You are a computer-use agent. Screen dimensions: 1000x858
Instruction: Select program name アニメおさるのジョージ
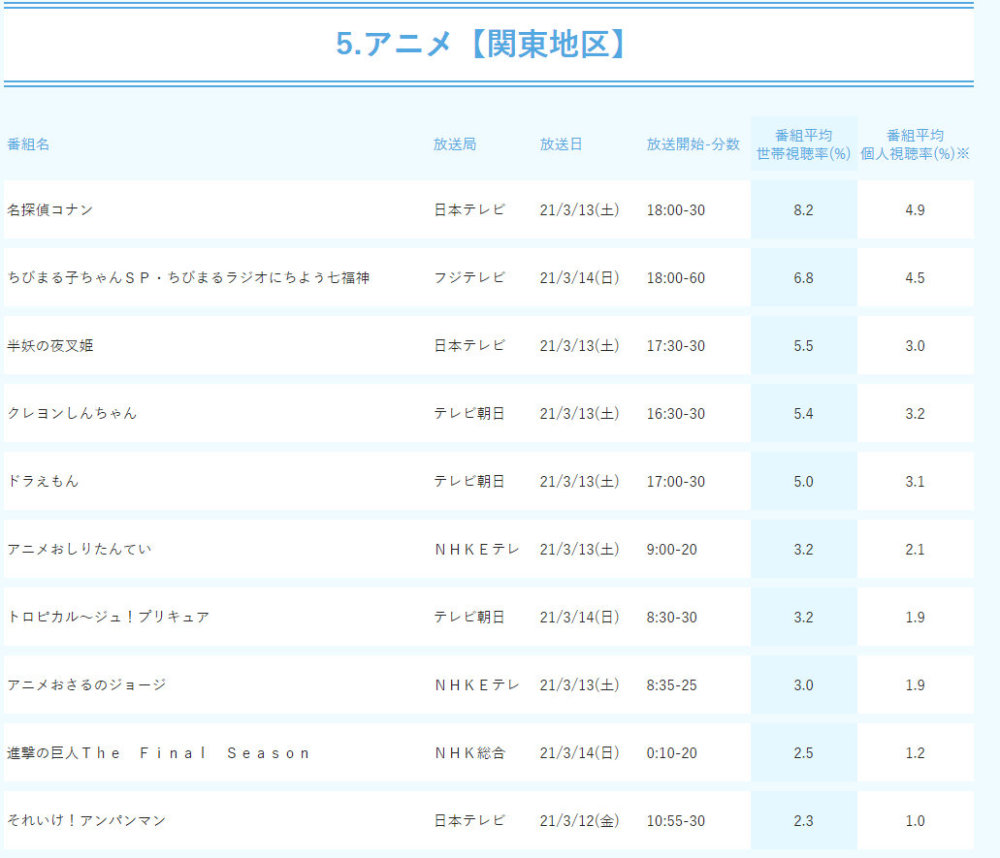pos(87,685)
